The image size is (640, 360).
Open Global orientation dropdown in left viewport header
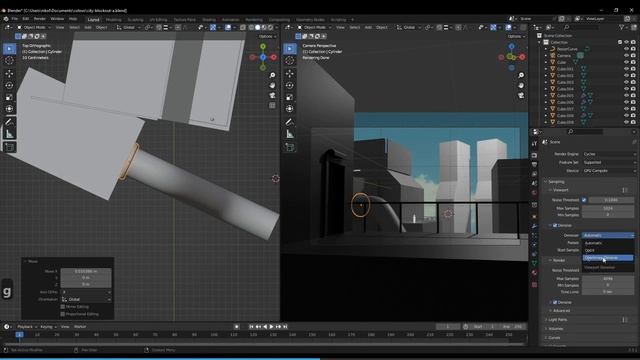click(128, 27)
